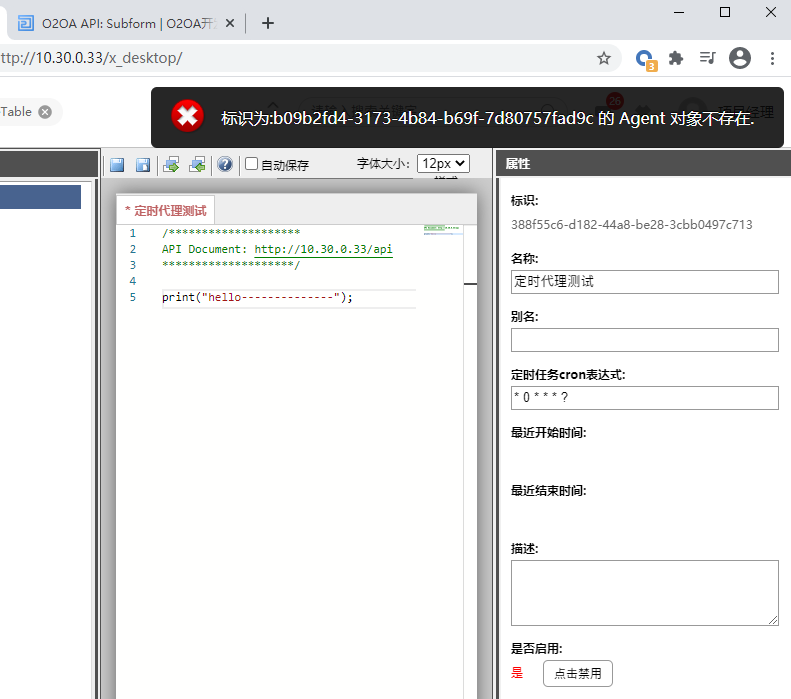The image size is (791, 699).
Task: Open the http://10.30.0.33/api link in code
Action: click(323, 249)
